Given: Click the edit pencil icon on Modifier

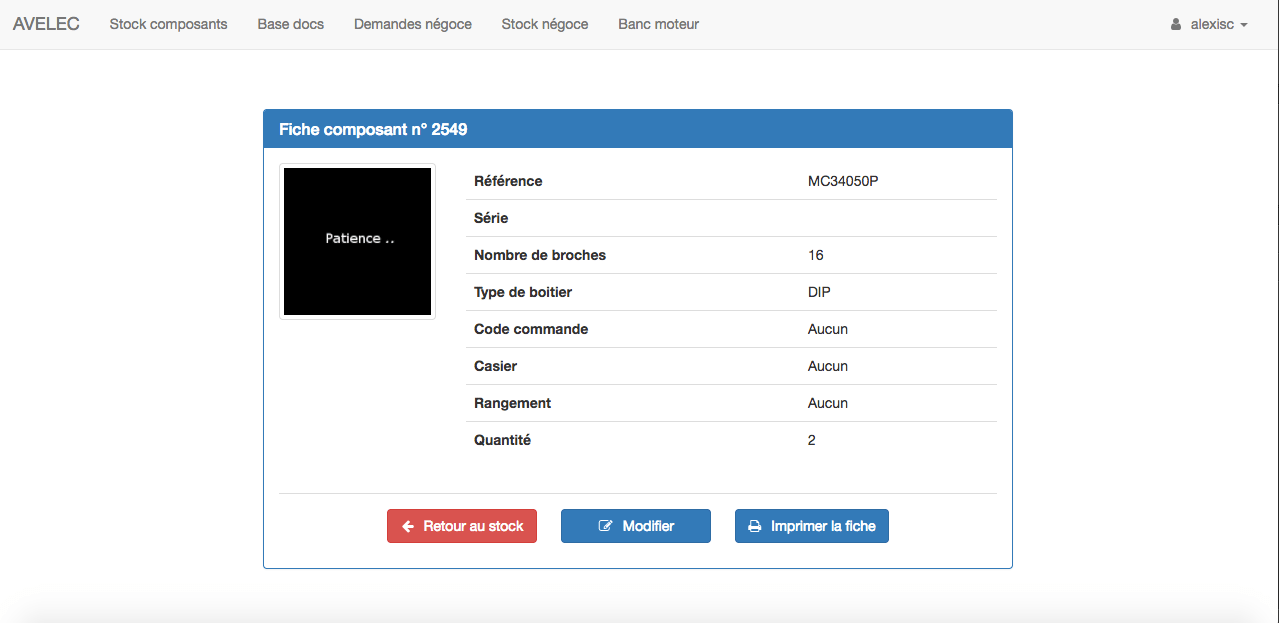Looking at the screenshot, I should (x=605, y=526).
